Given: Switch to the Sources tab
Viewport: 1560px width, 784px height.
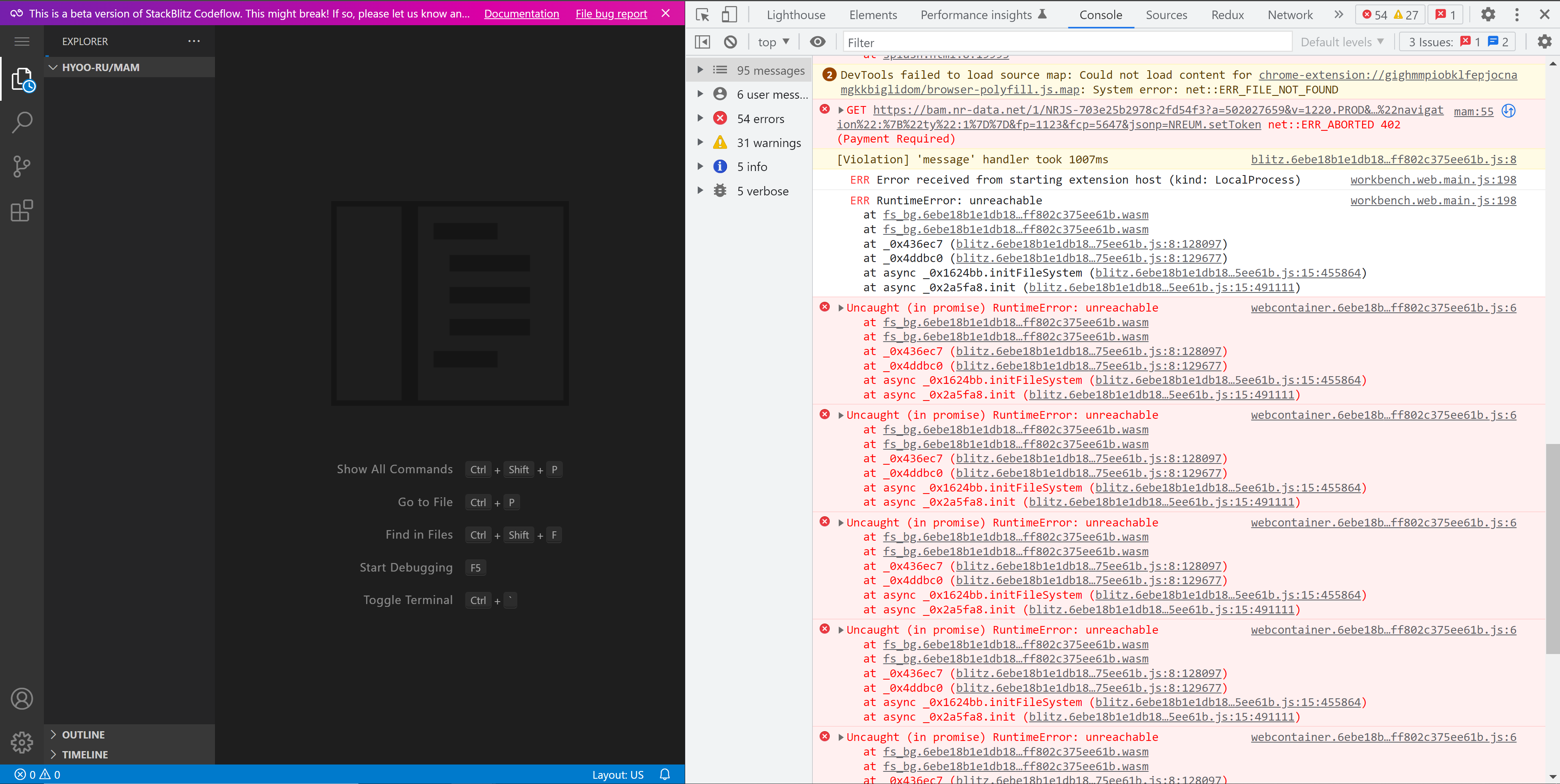Looking at the screenshot, I should pos(1166,14).
